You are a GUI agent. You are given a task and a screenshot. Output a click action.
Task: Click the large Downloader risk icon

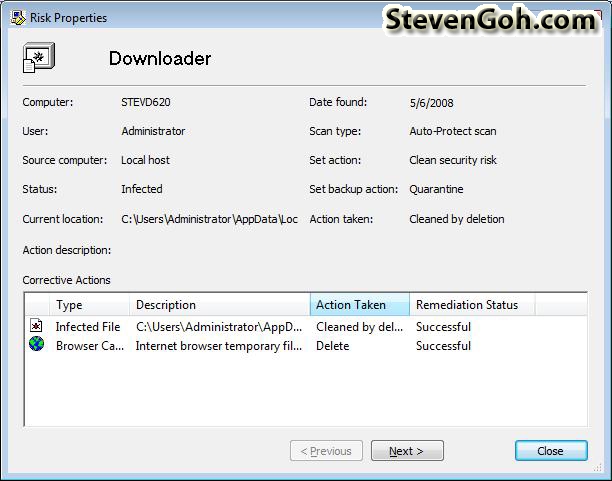tap(39, 58)
